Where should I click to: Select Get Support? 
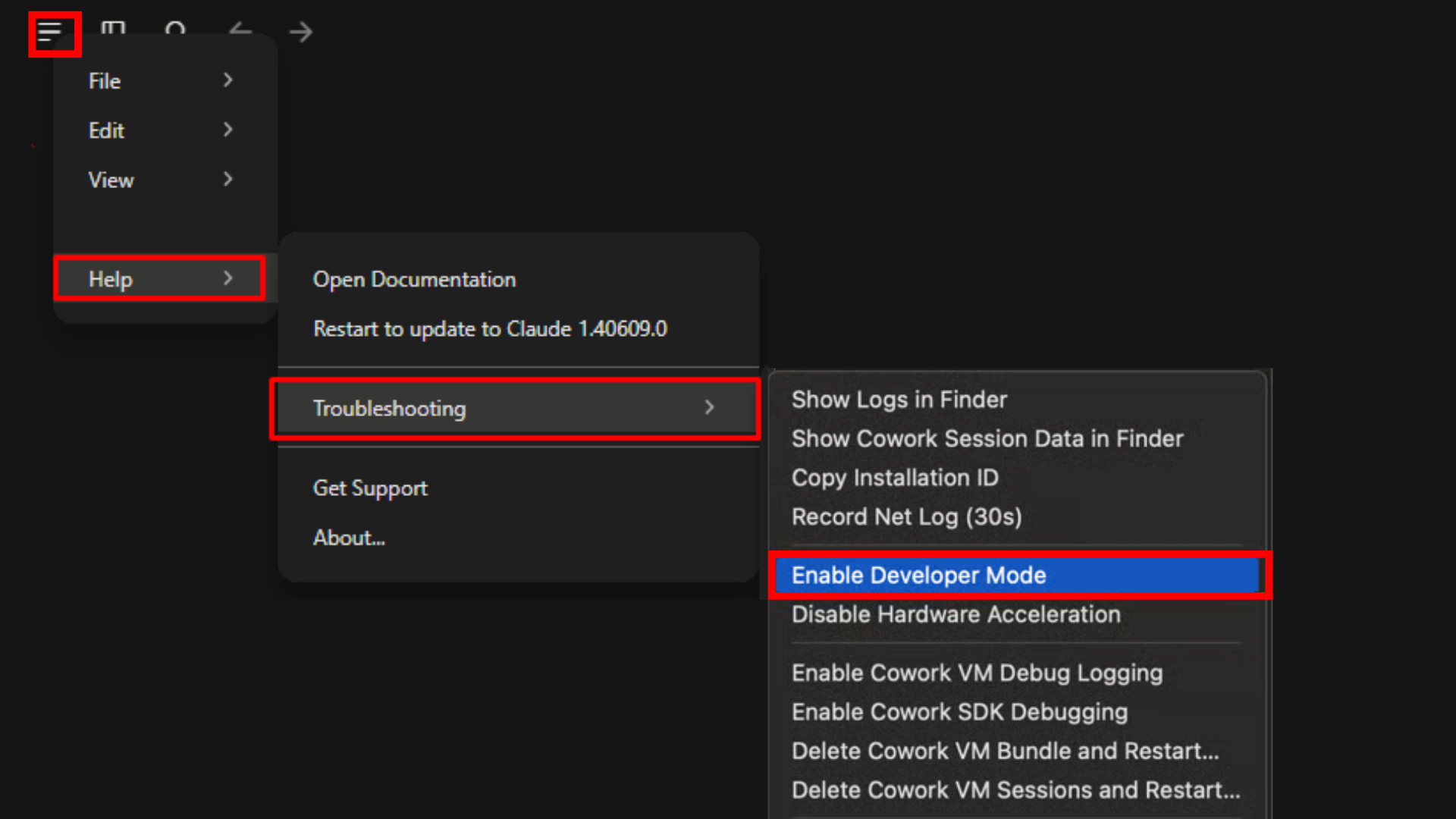[x=519, y=488]
